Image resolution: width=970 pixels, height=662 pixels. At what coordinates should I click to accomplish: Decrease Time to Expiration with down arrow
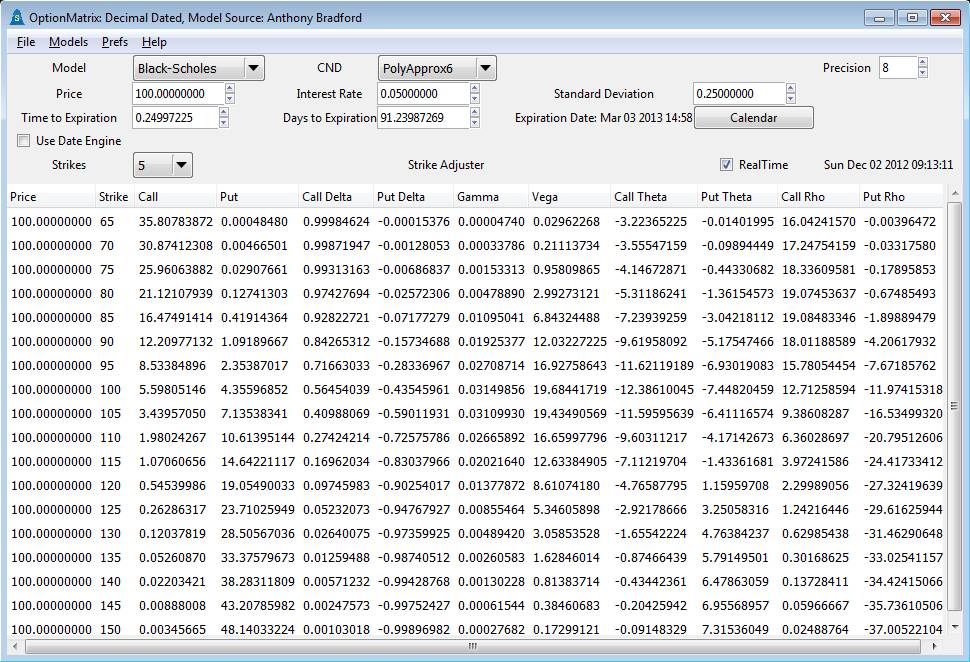coord(225,123)
